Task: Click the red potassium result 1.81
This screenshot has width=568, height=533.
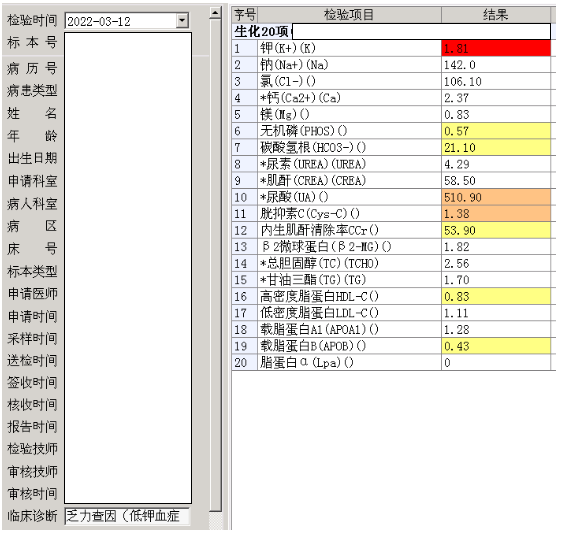Action: pos(496,48)
